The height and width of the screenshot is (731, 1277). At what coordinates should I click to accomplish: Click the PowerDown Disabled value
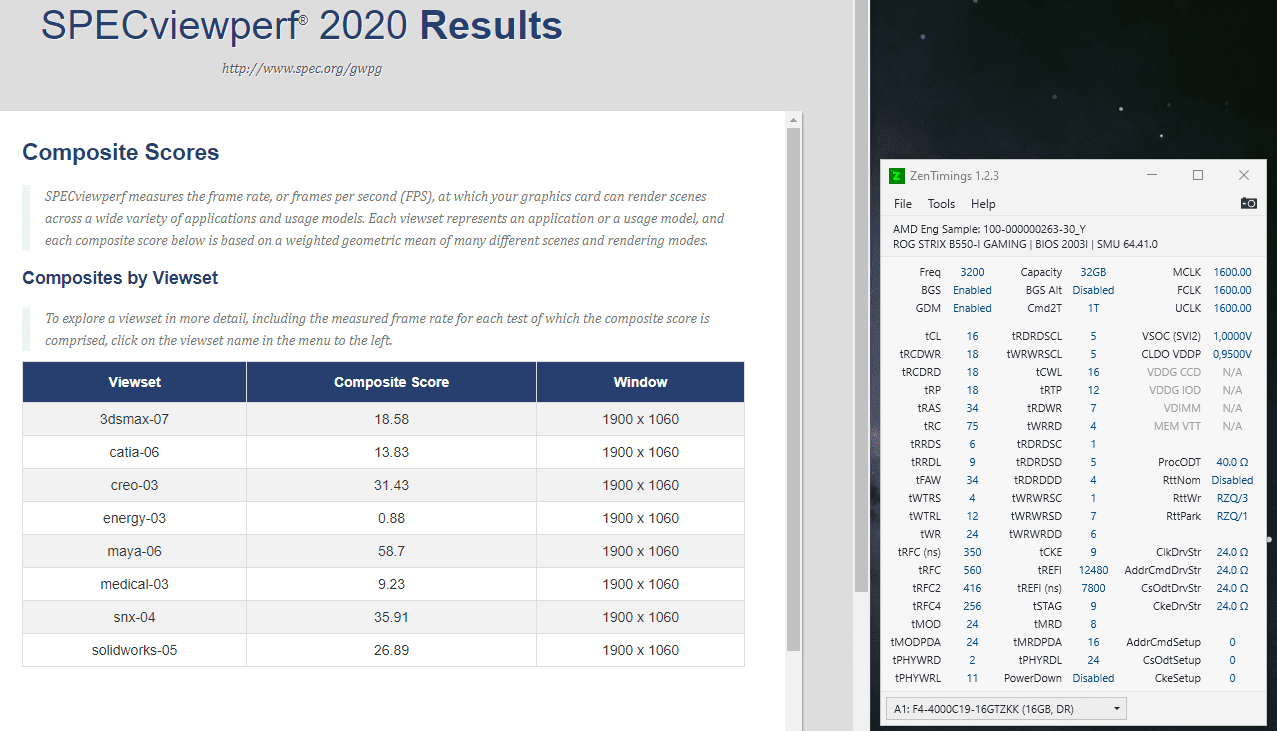pyautogui.click(x=1093, y=678)
